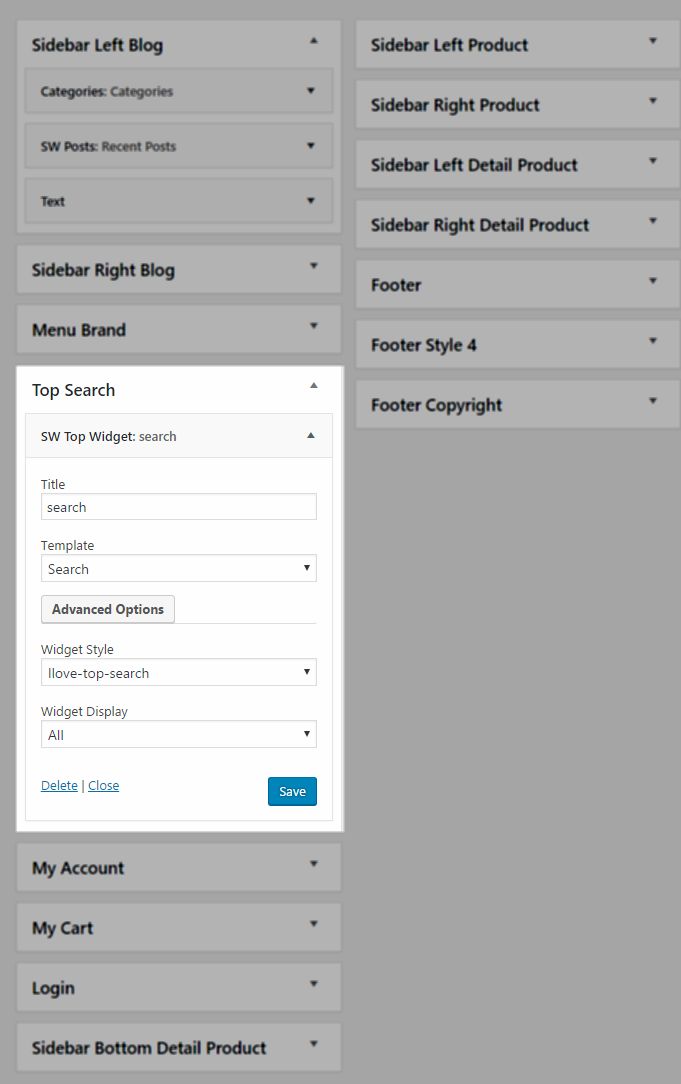
Task: Expand the Text widget arrow
Action: coord(310,200)
